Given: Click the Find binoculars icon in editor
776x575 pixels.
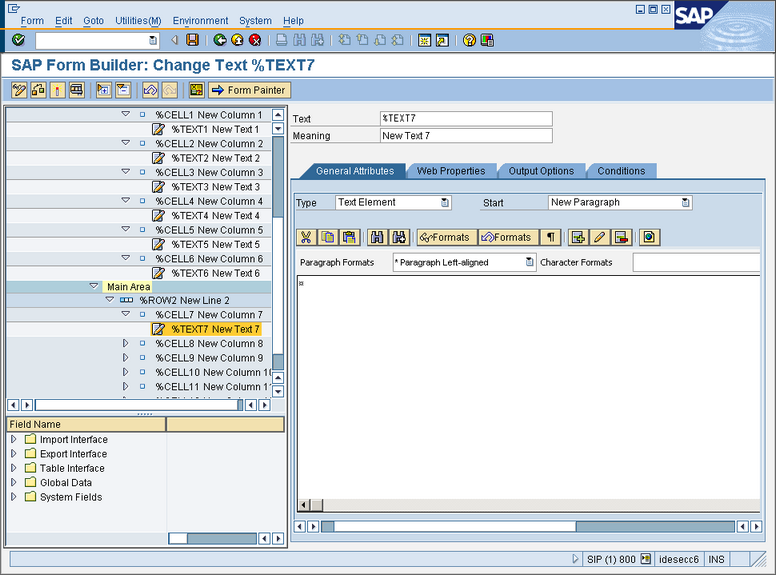Looking at the screenshot, I should [x=377, y=238].
